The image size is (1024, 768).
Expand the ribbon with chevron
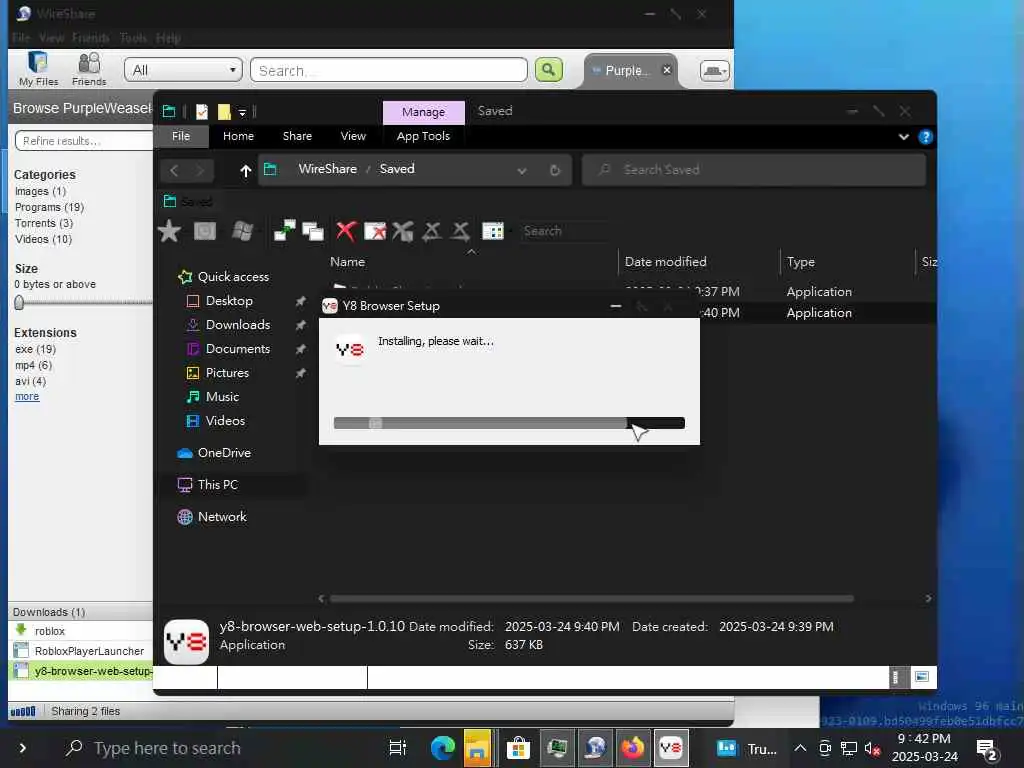click(x=904, y=136)
